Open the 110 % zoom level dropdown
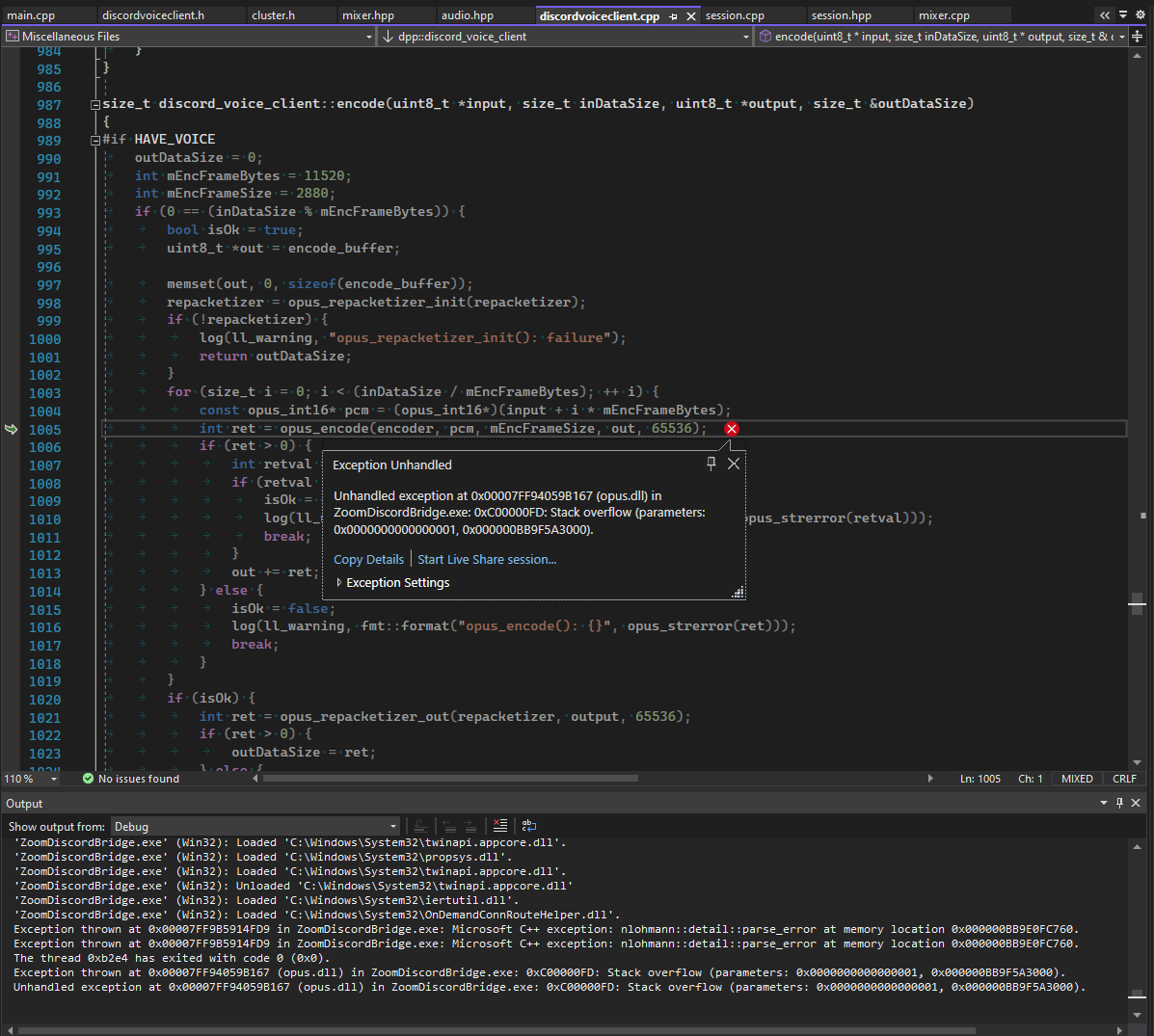This screenshot has width=1154, height=1036. [54, 779]
